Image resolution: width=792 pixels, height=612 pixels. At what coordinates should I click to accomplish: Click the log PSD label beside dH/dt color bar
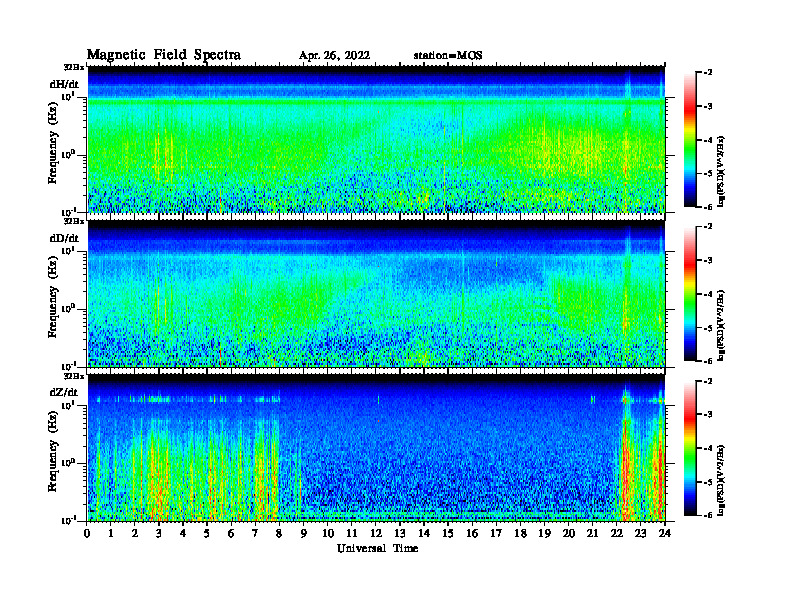click(x=721, y=171)
